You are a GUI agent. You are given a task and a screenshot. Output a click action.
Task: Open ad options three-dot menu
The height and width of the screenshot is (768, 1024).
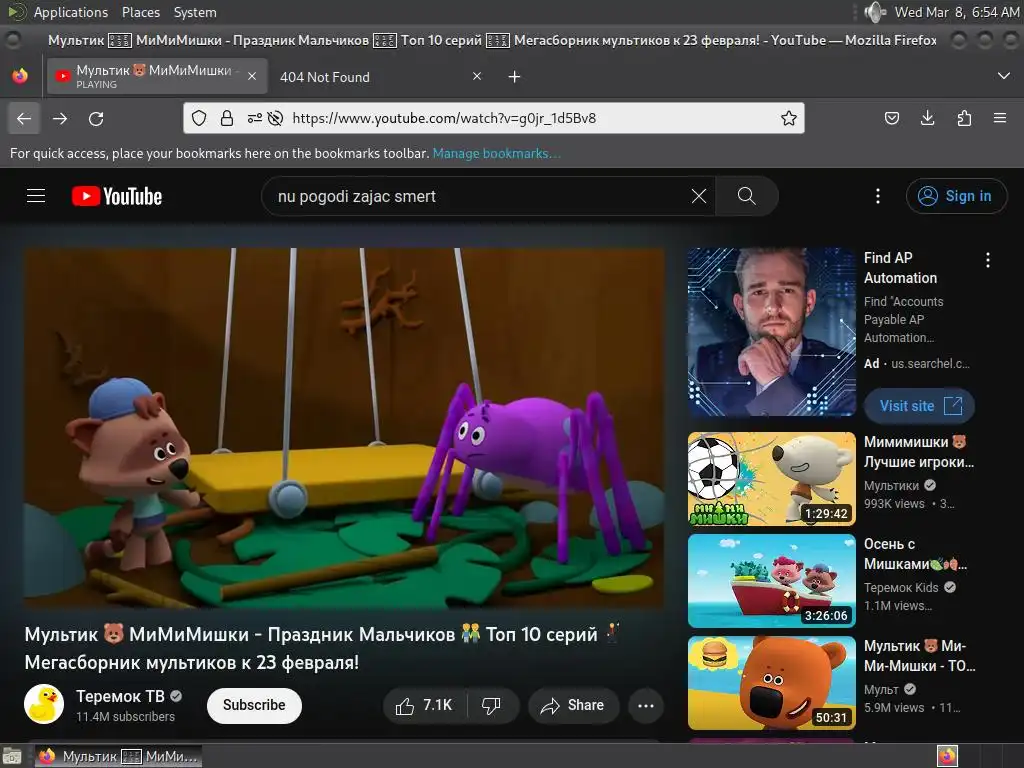tap(987, 260)
